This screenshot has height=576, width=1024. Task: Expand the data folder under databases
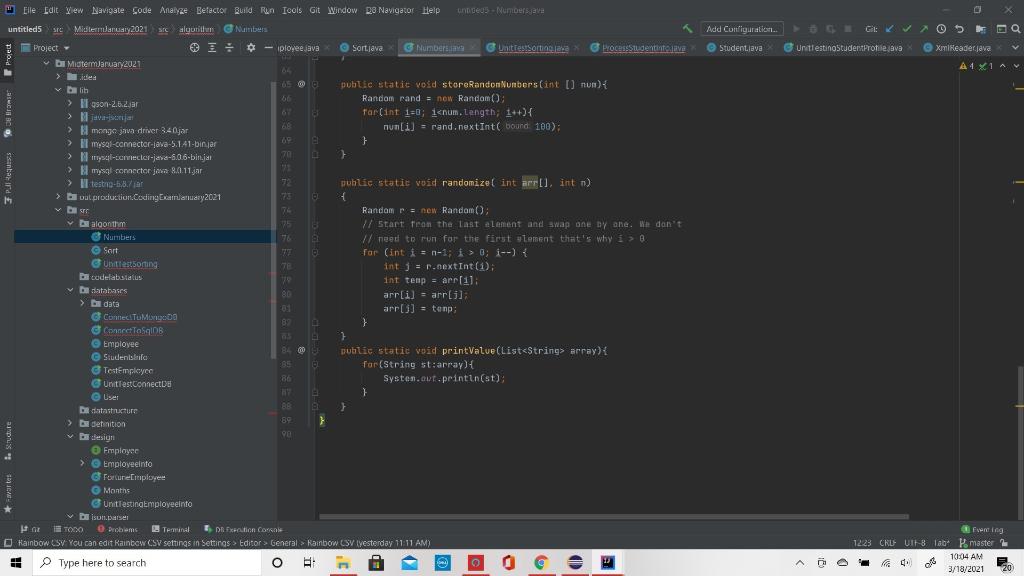[x=83, y=303]
